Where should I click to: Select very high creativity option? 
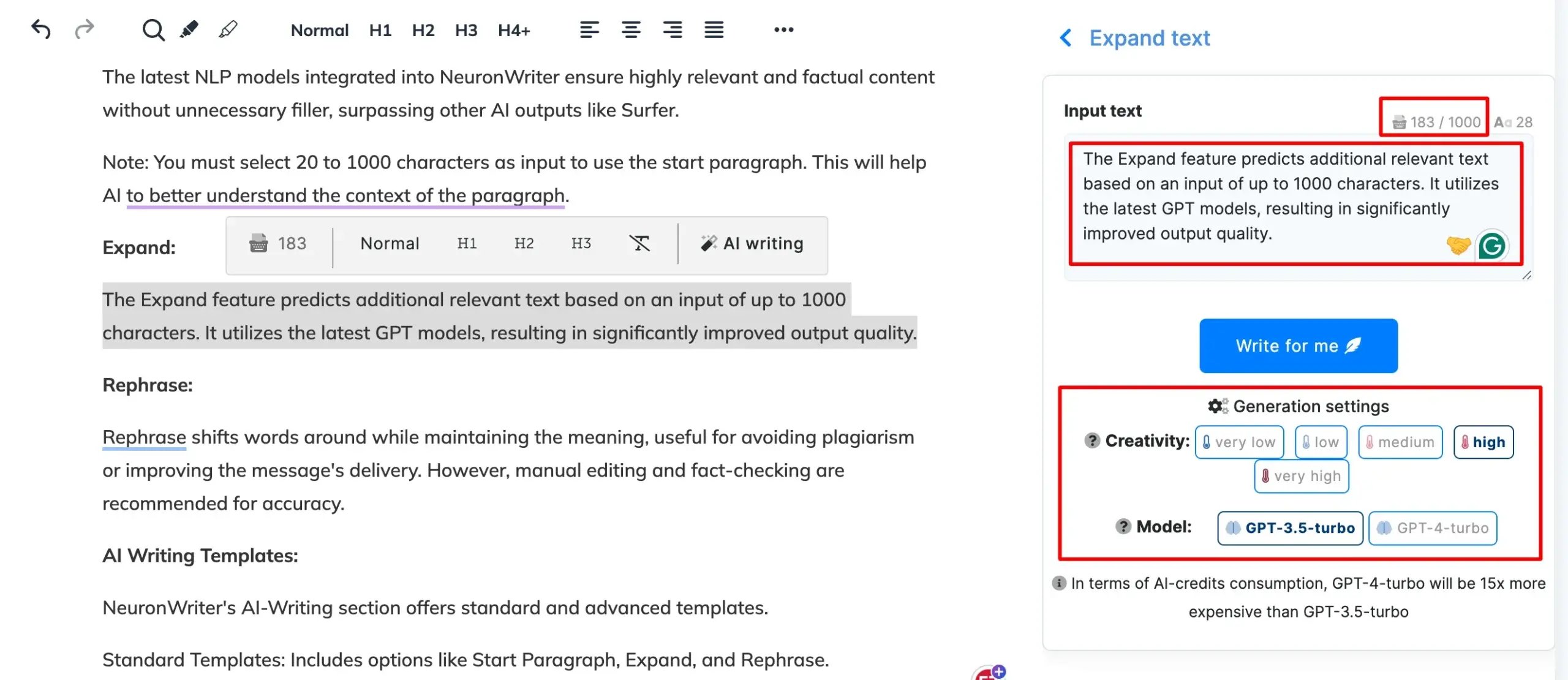pos(1302,477)
